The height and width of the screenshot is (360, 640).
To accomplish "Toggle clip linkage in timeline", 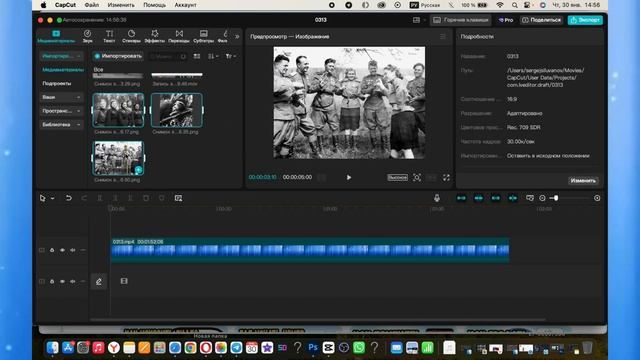I will 496,198.
